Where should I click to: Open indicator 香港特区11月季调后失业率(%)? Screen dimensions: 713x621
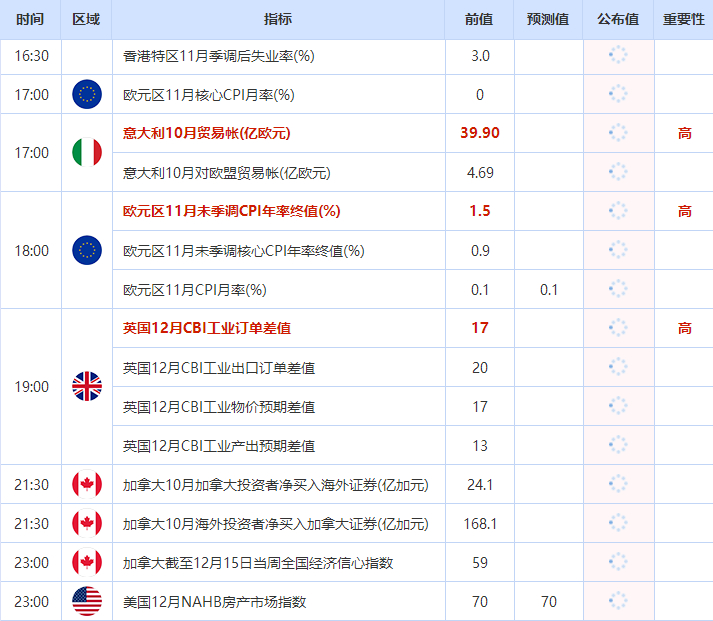(219, 56)
